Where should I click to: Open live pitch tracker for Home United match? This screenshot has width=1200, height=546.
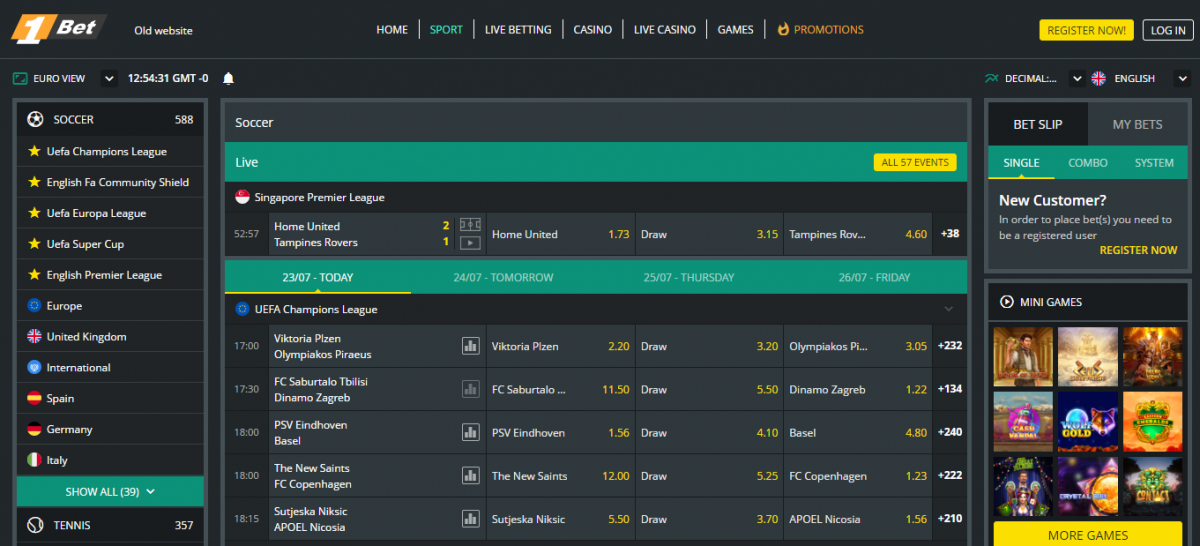click(x=469, y=226)
